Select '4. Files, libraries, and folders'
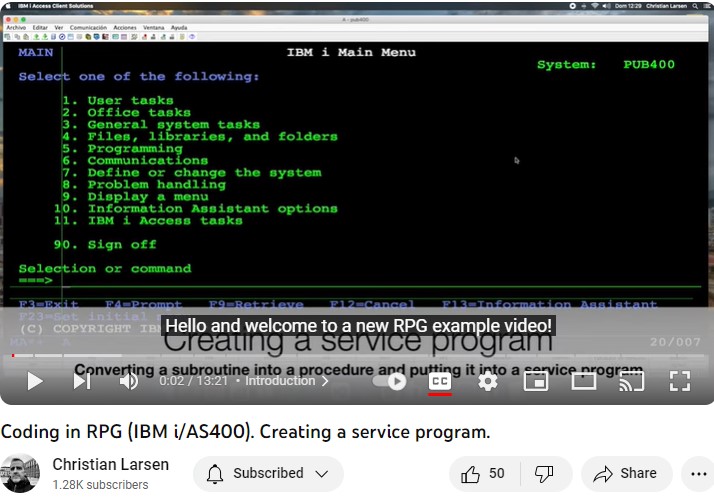 click(x=200, y=137)
